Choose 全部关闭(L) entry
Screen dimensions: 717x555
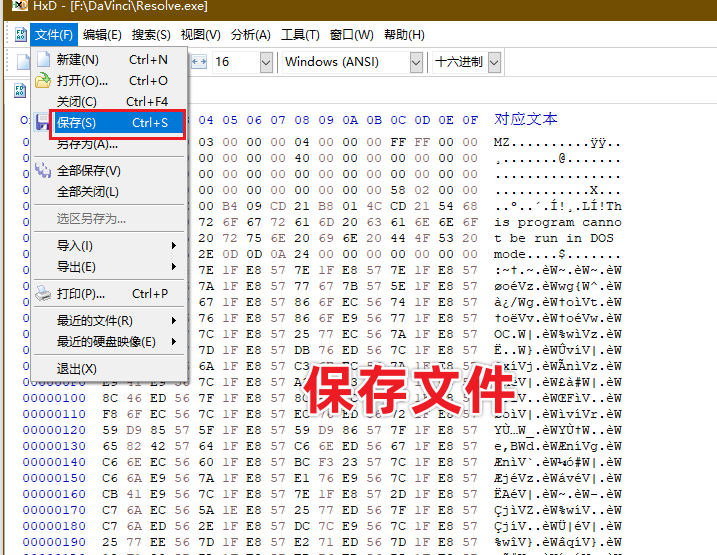click(x=110, y=192)
